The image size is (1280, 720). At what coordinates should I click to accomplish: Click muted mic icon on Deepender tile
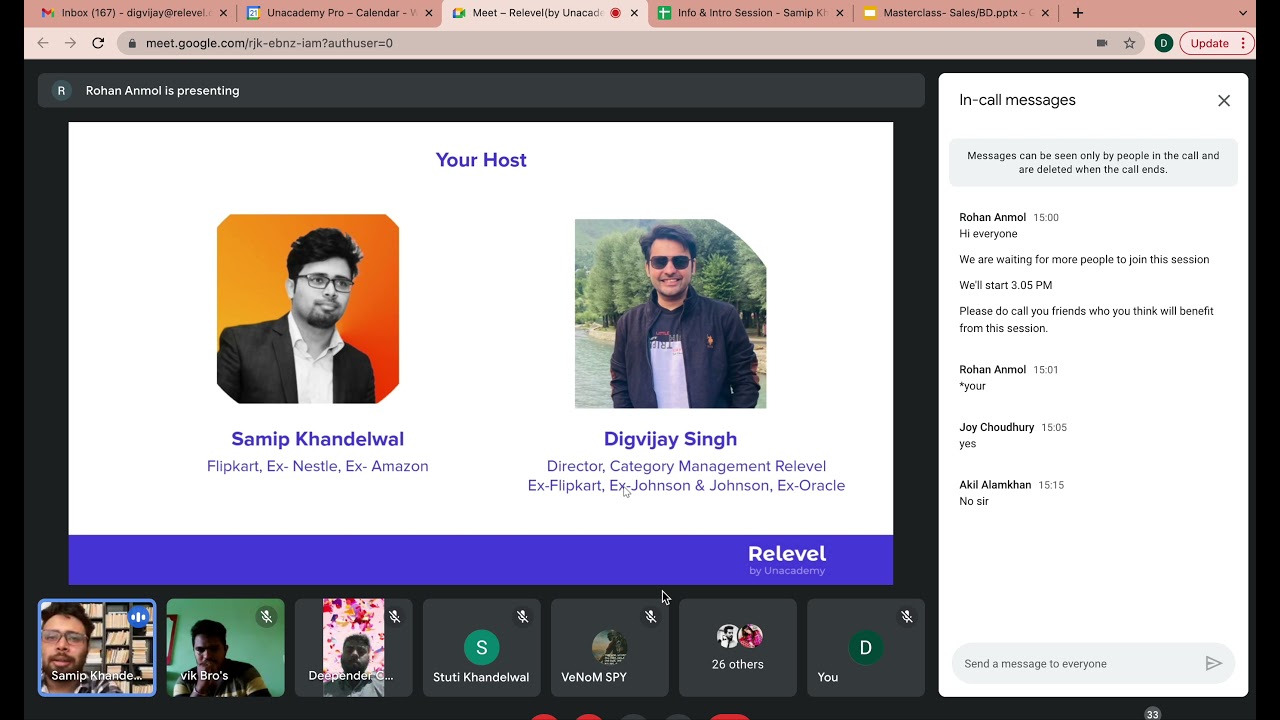point(394,617)
